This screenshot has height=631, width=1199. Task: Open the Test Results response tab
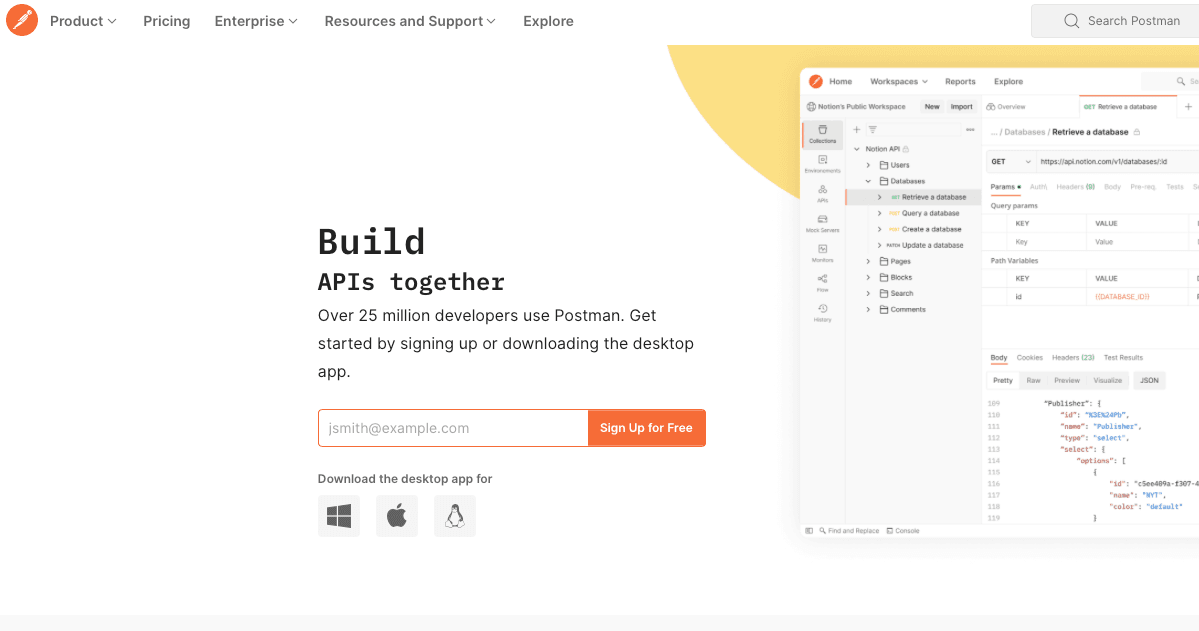(1123, 358)
